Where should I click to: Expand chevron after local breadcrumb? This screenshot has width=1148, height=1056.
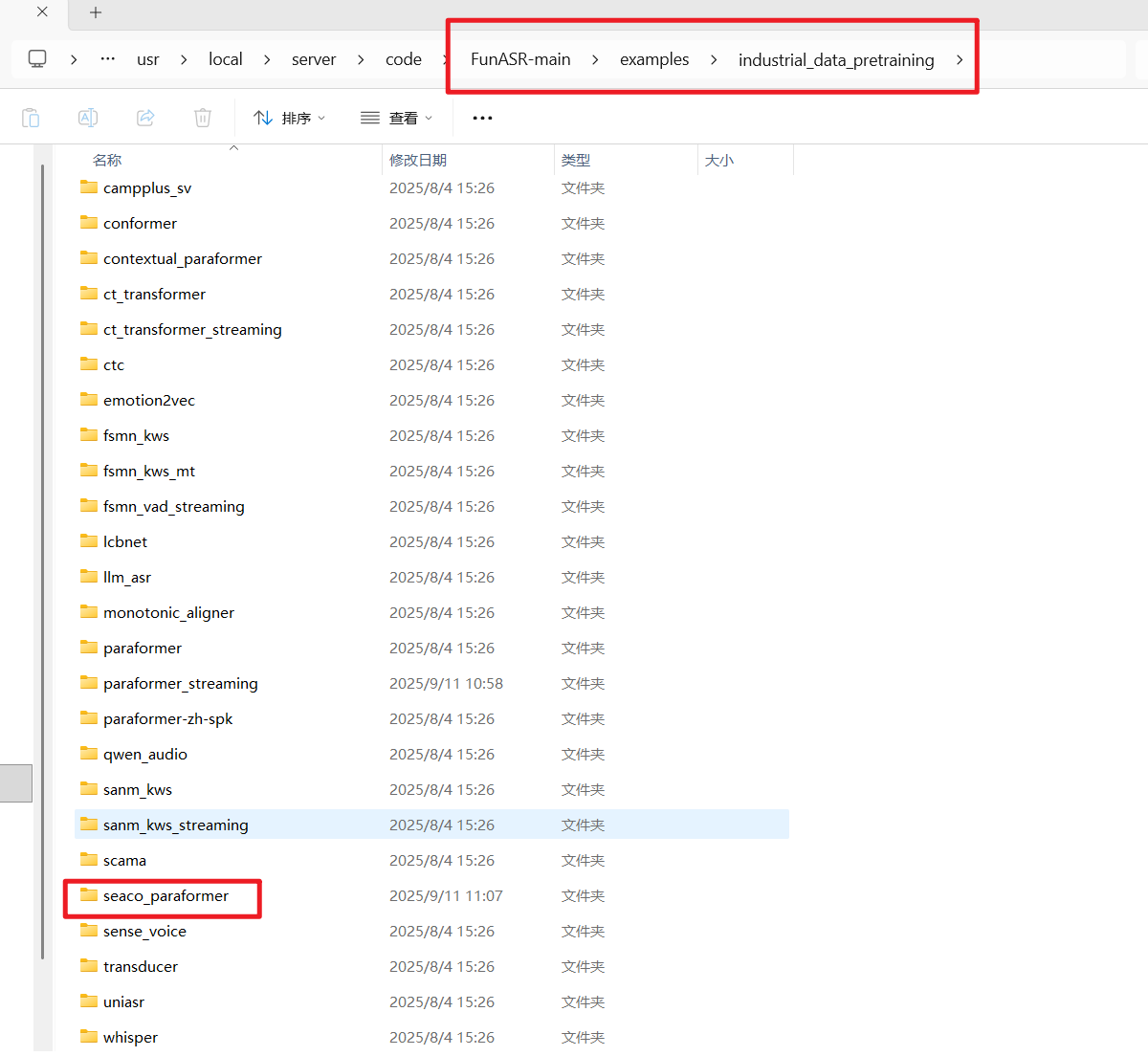pyautogui.click(x=267, y=59)
